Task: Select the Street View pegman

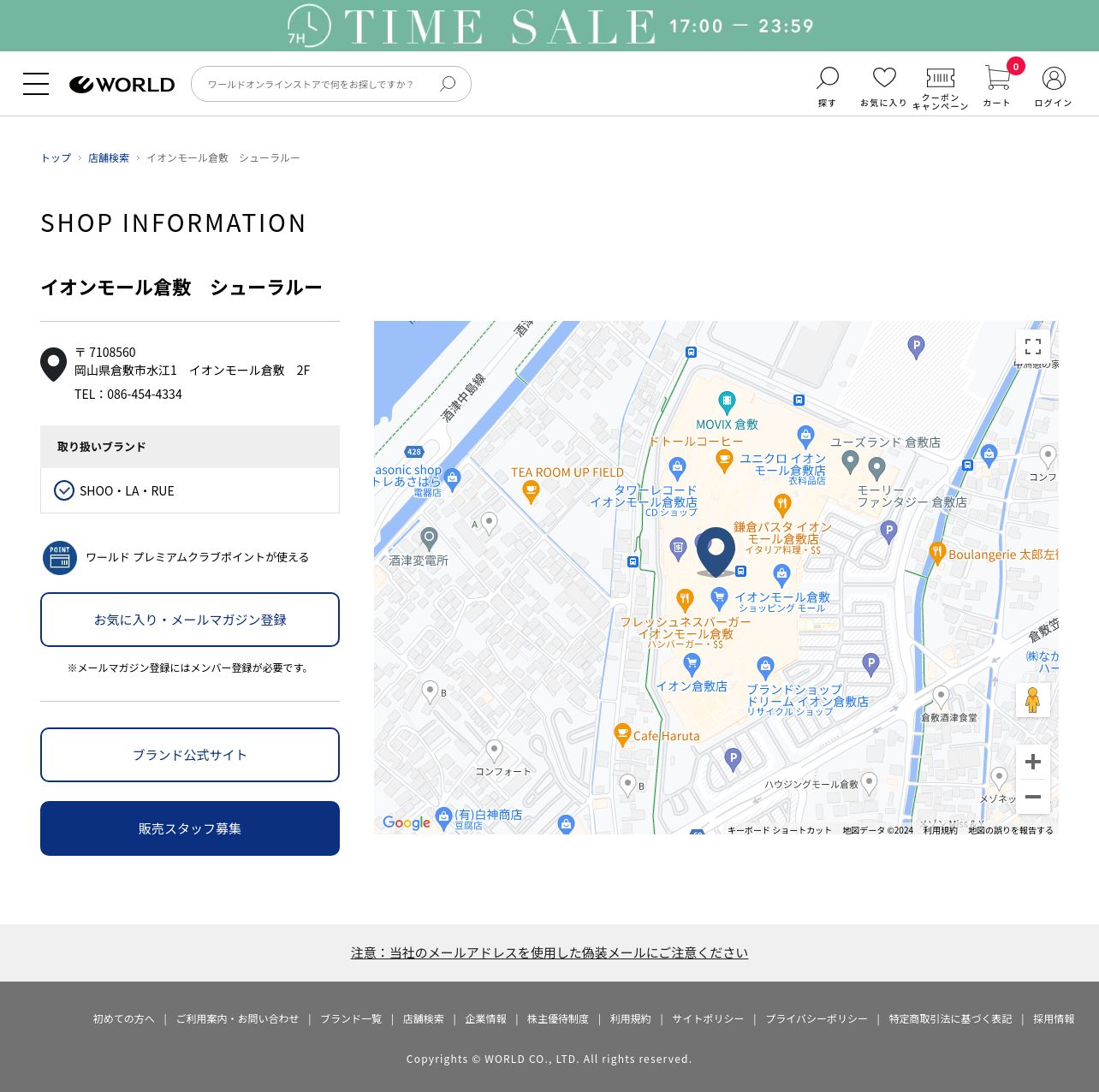Action: click(1033, 700)
